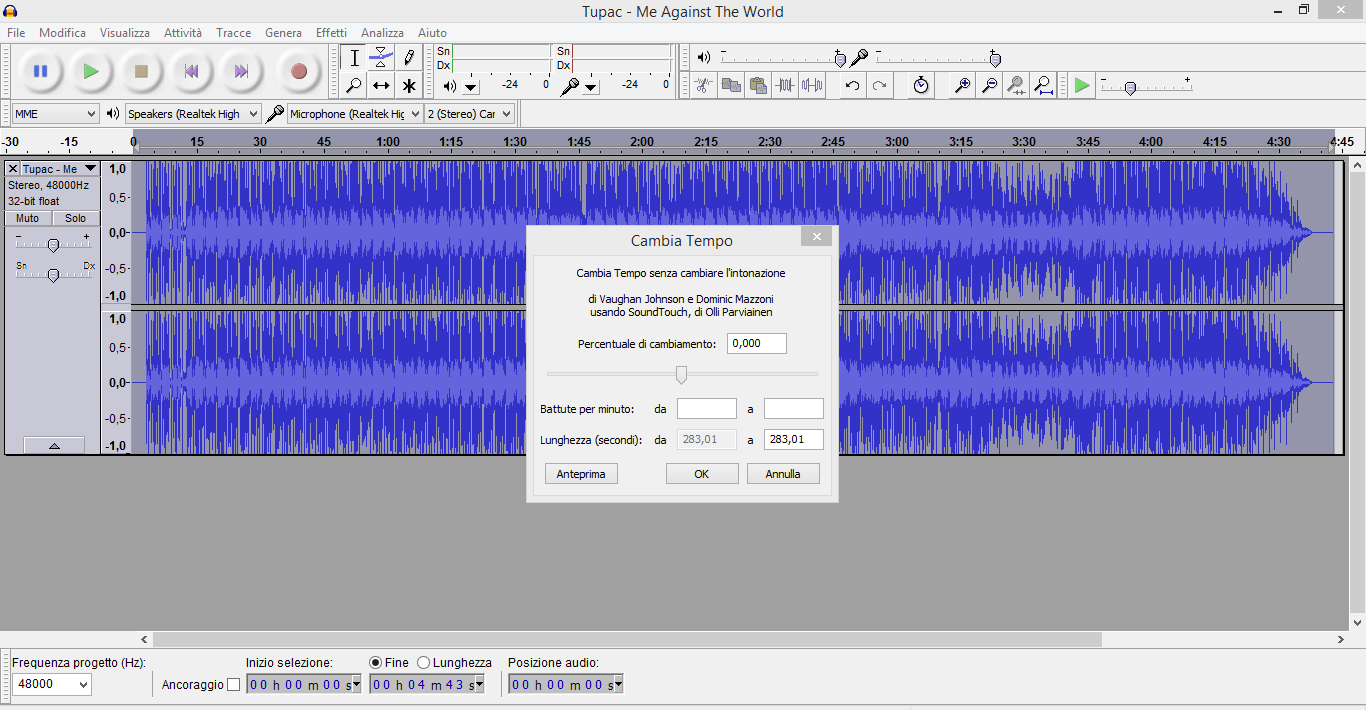
Task: Click the output volume slider handle
Action: tap(840, 59)
